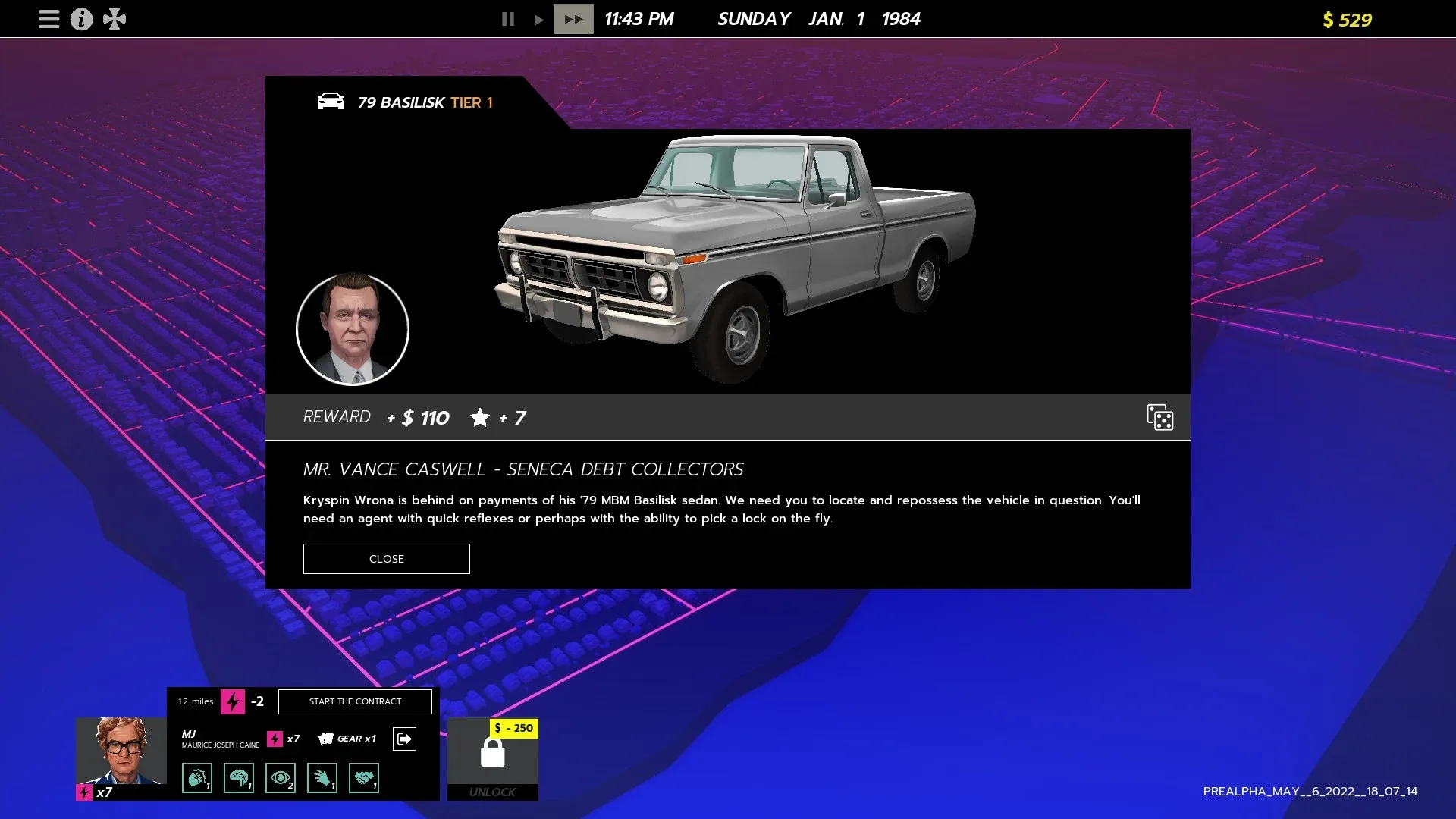This screenshot has width=1456, height=819.
Task: Click the Gear x1 cards indicator
Action: (347, 739)
